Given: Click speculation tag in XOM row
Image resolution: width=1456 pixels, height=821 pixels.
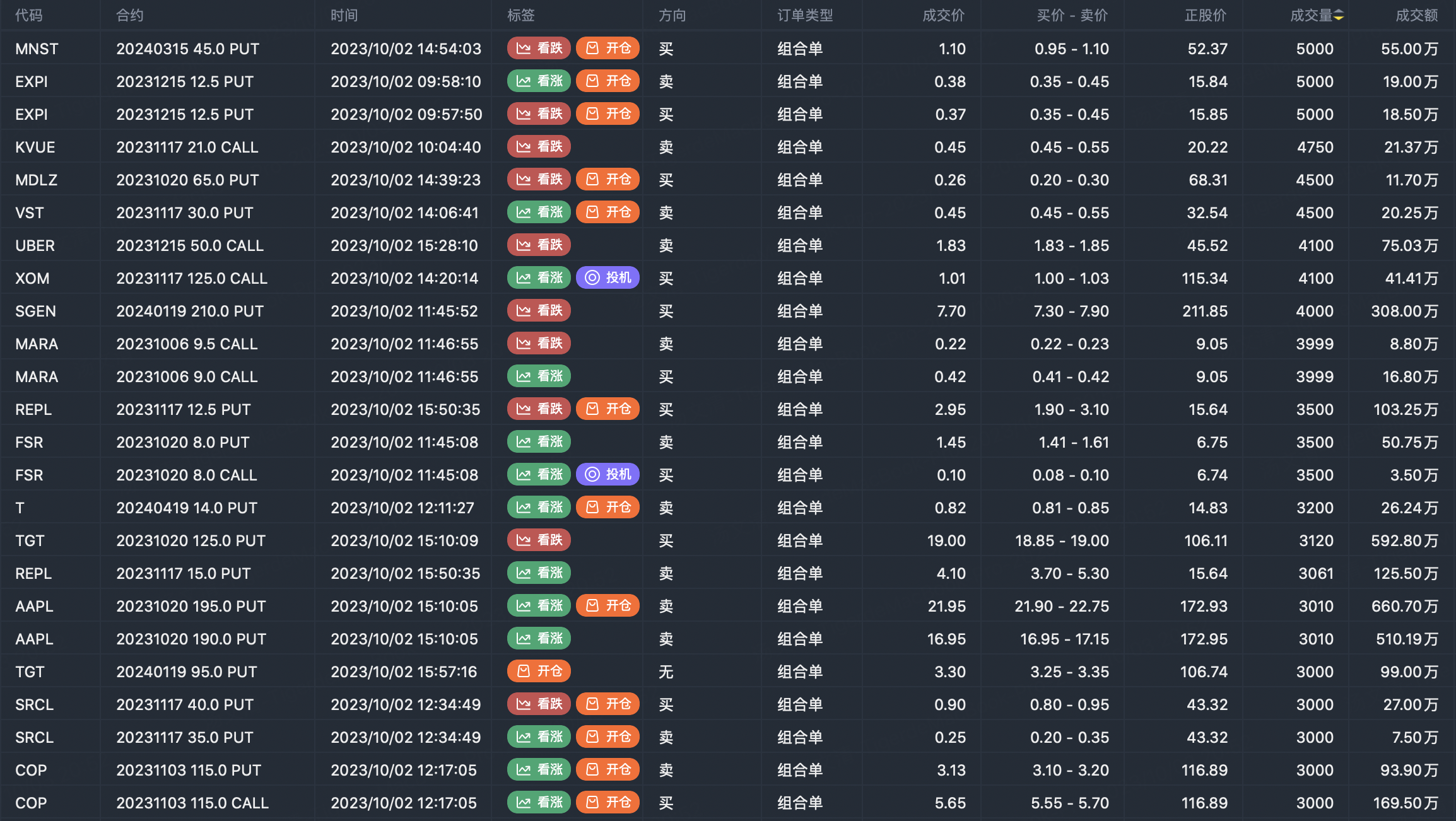Looking at the screenshot, I should point(608,278).
